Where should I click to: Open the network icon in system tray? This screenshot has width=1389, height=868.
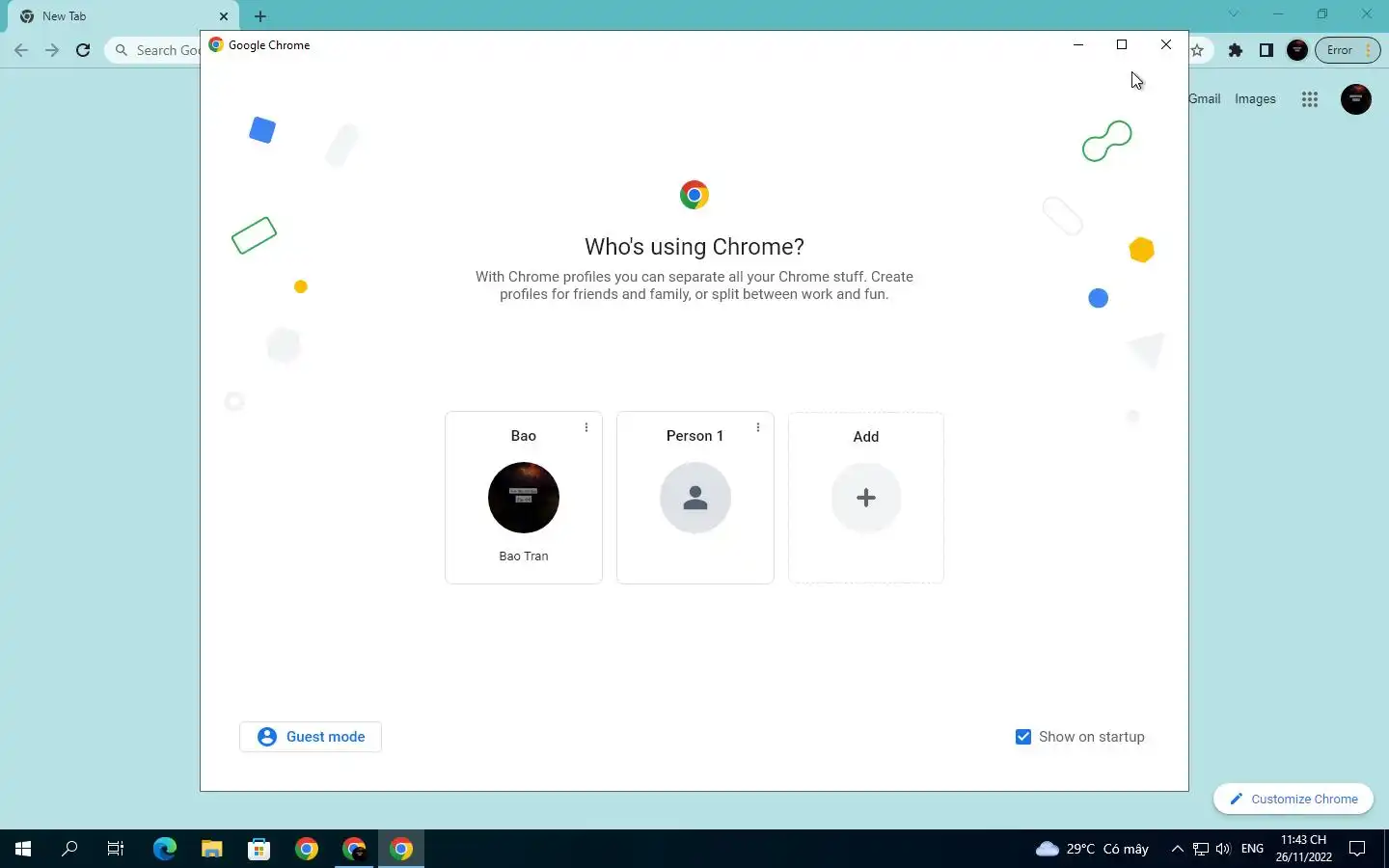tap(1201, 849)
